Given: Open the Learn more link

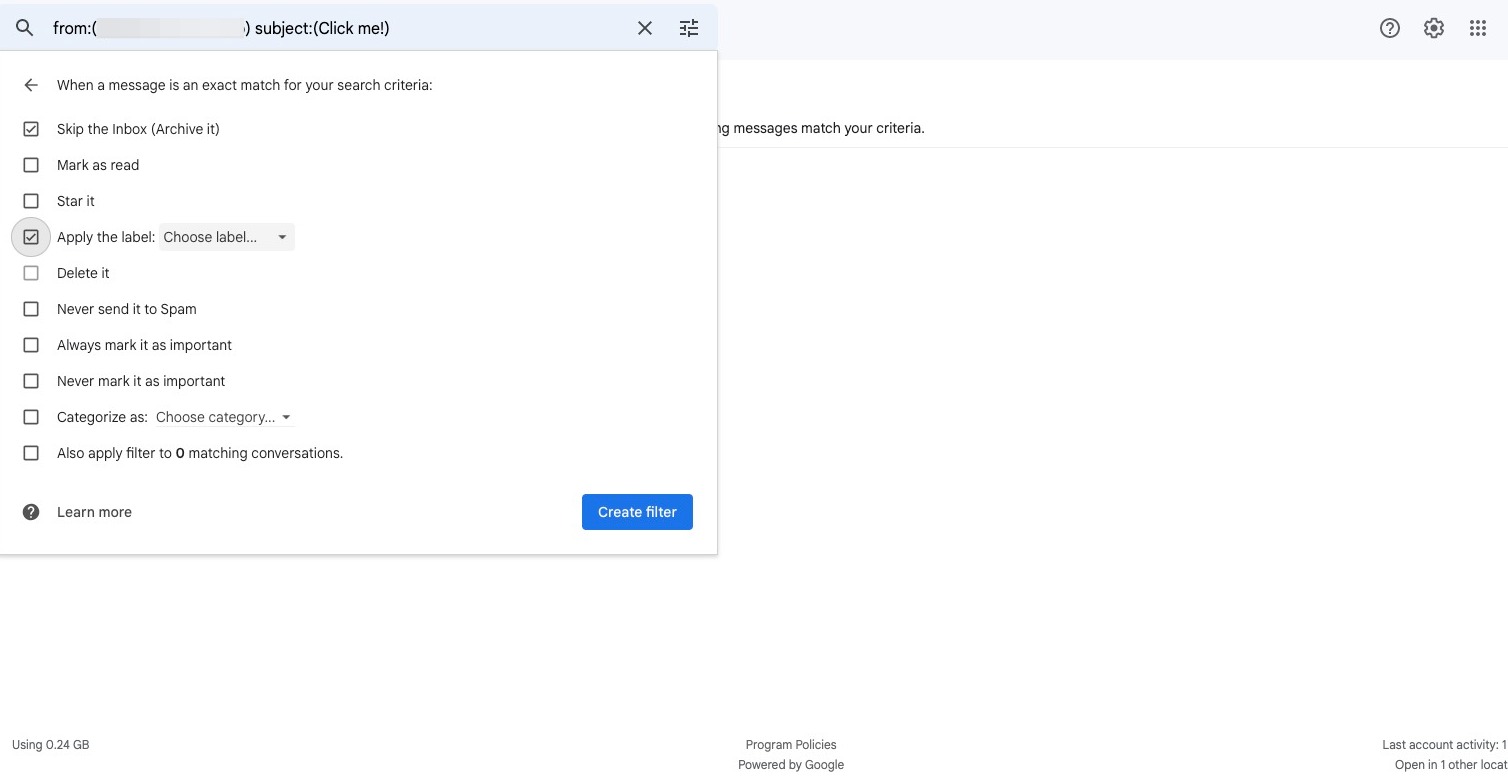Looking at the screenshot, I should [94, 512].
